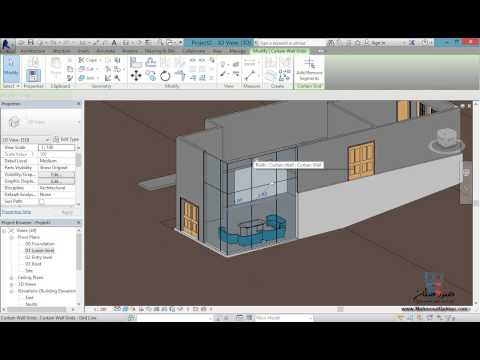
Task: Expand the 3D Views node
Action: tap(11, 284)
